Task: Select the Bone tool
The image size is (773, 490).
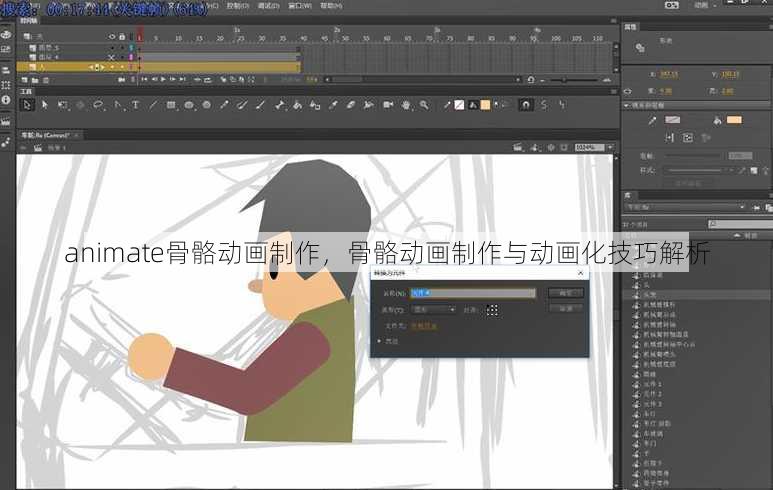Action: (280, 105)
